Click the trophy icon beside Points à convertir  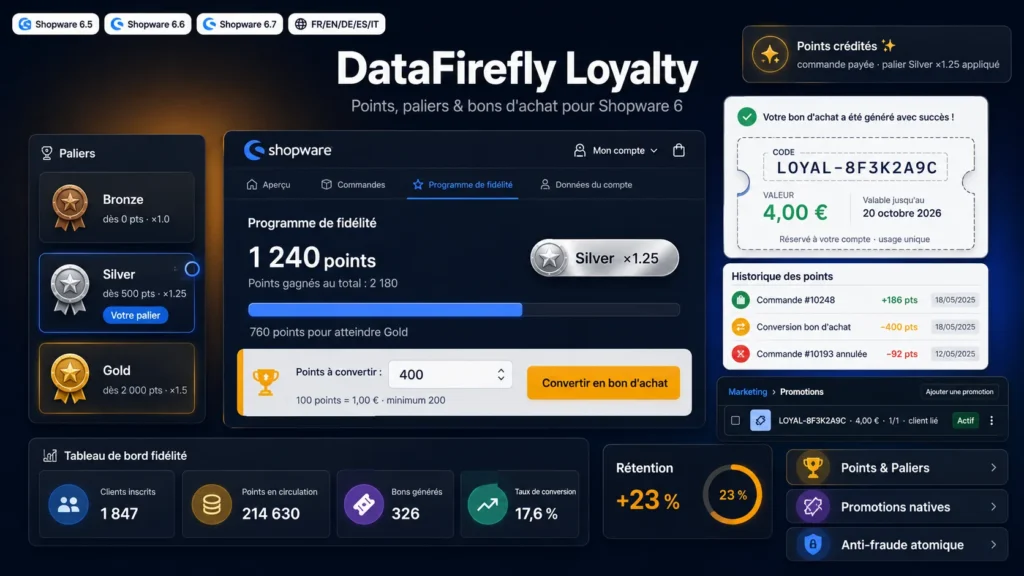(265, 382)
